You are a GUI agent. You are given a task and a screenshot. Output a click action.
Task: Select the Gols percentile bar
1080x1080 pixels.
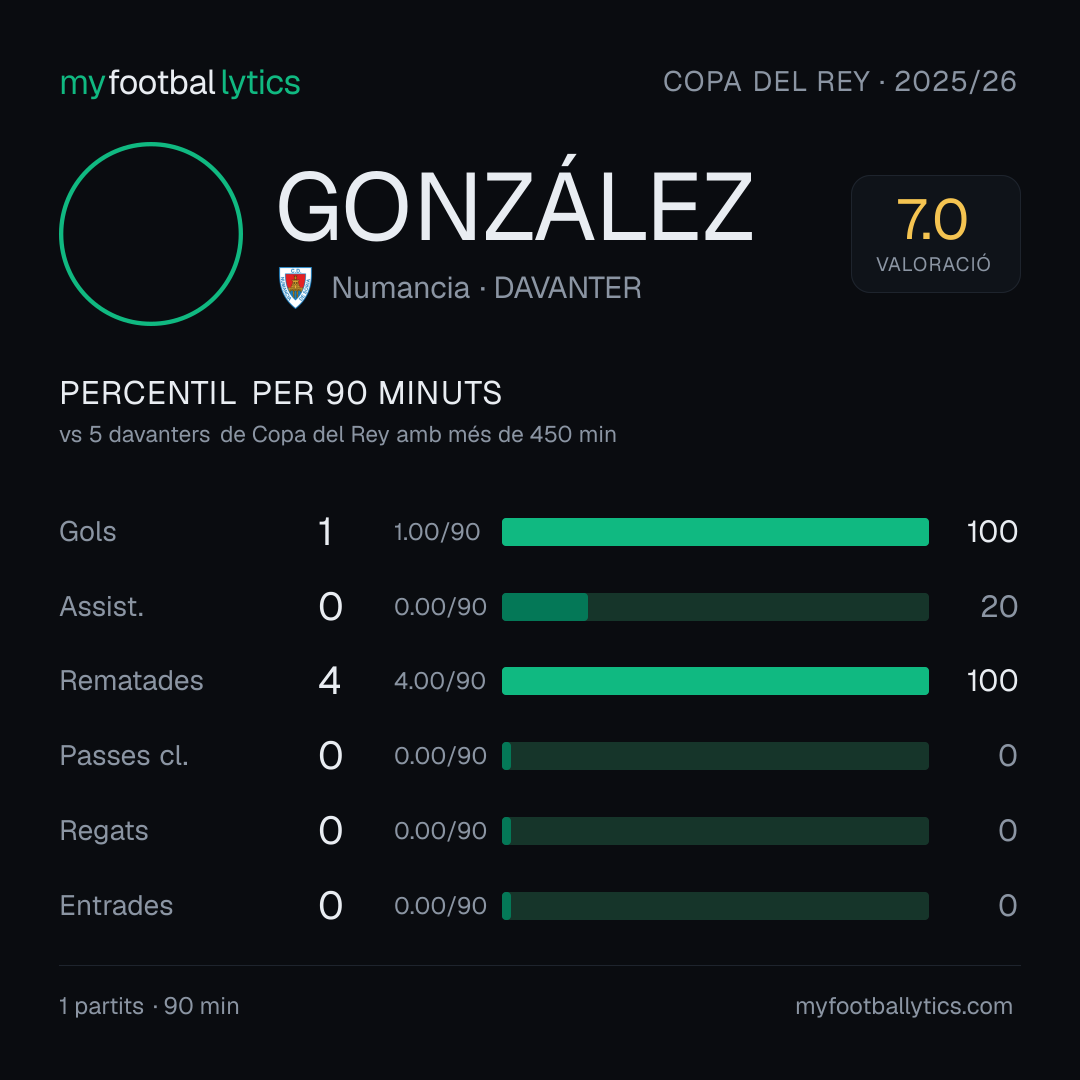point(715,532)
